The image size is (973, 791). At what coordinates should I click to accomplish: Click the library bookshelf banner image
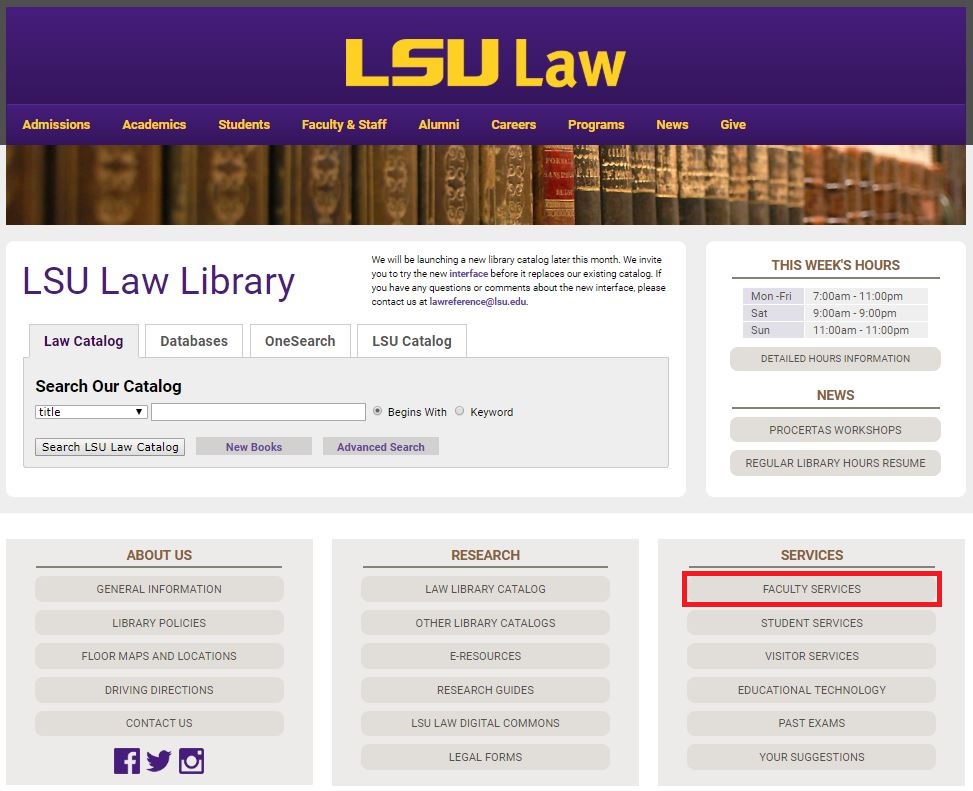pyautogui.click(x=485, y=185)
